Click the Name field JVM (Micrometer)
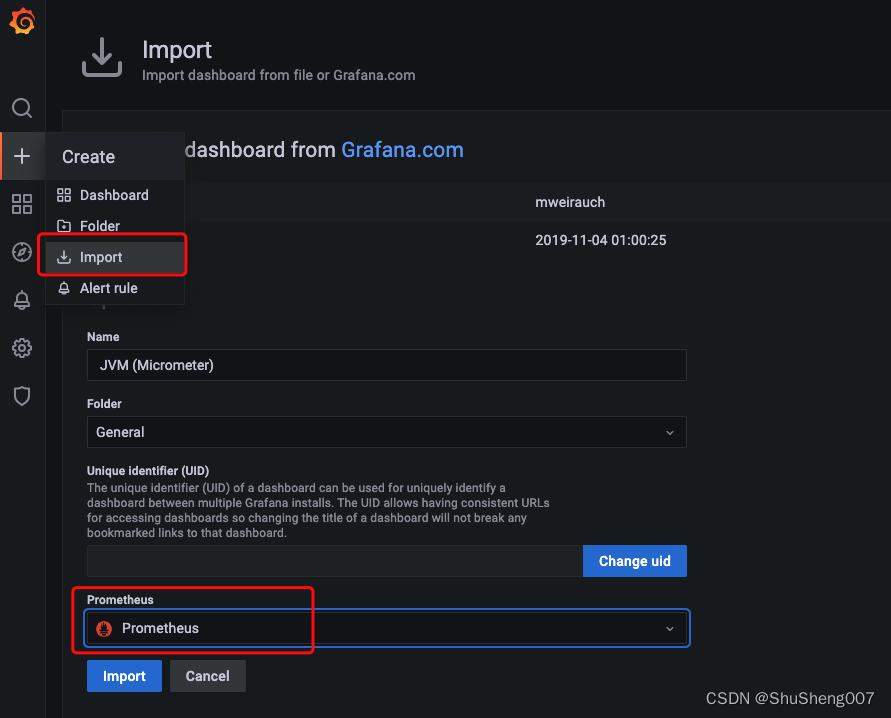The height and width of the screenshot is (718, 891). 386,365
